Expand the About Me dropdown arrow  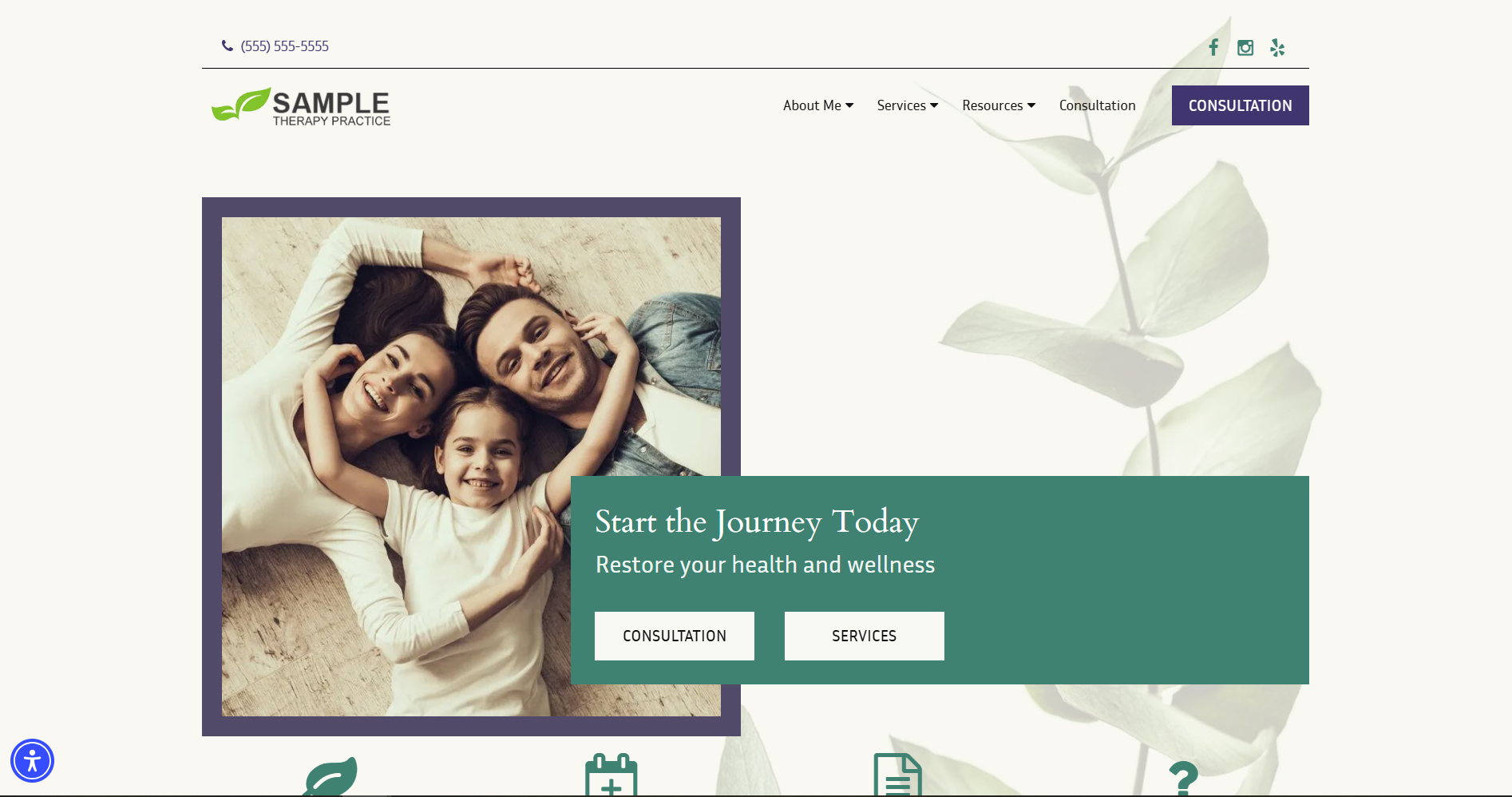pos(849,105)
